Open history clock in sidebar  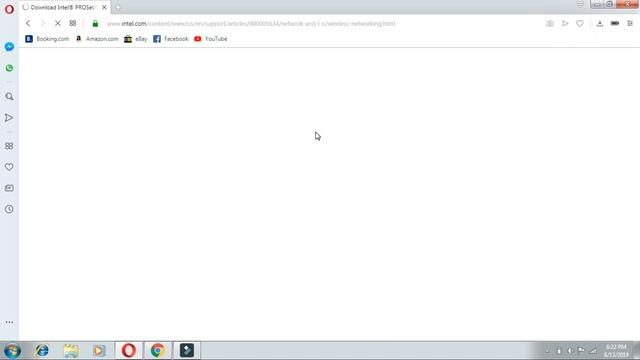(x=9, y=209)
